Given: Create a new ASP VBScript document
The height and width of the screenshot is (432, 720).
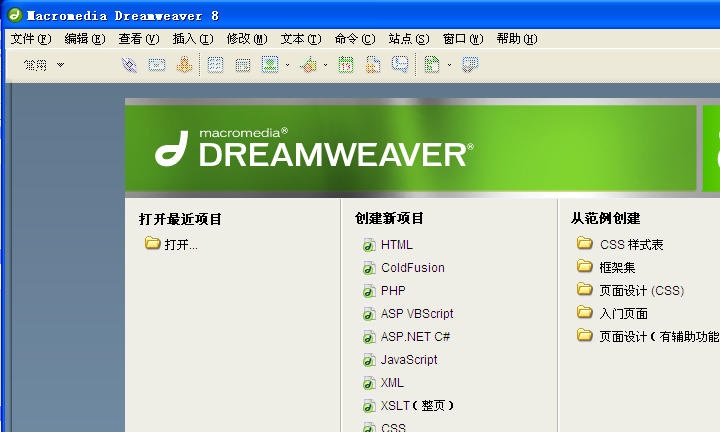Looking at the screenshot, I should click(417, 314).
